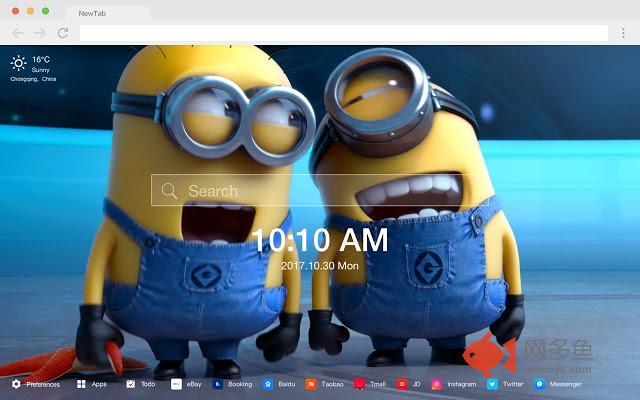Click the JD text label
This screenshot has width=640, height=400.
416,384
